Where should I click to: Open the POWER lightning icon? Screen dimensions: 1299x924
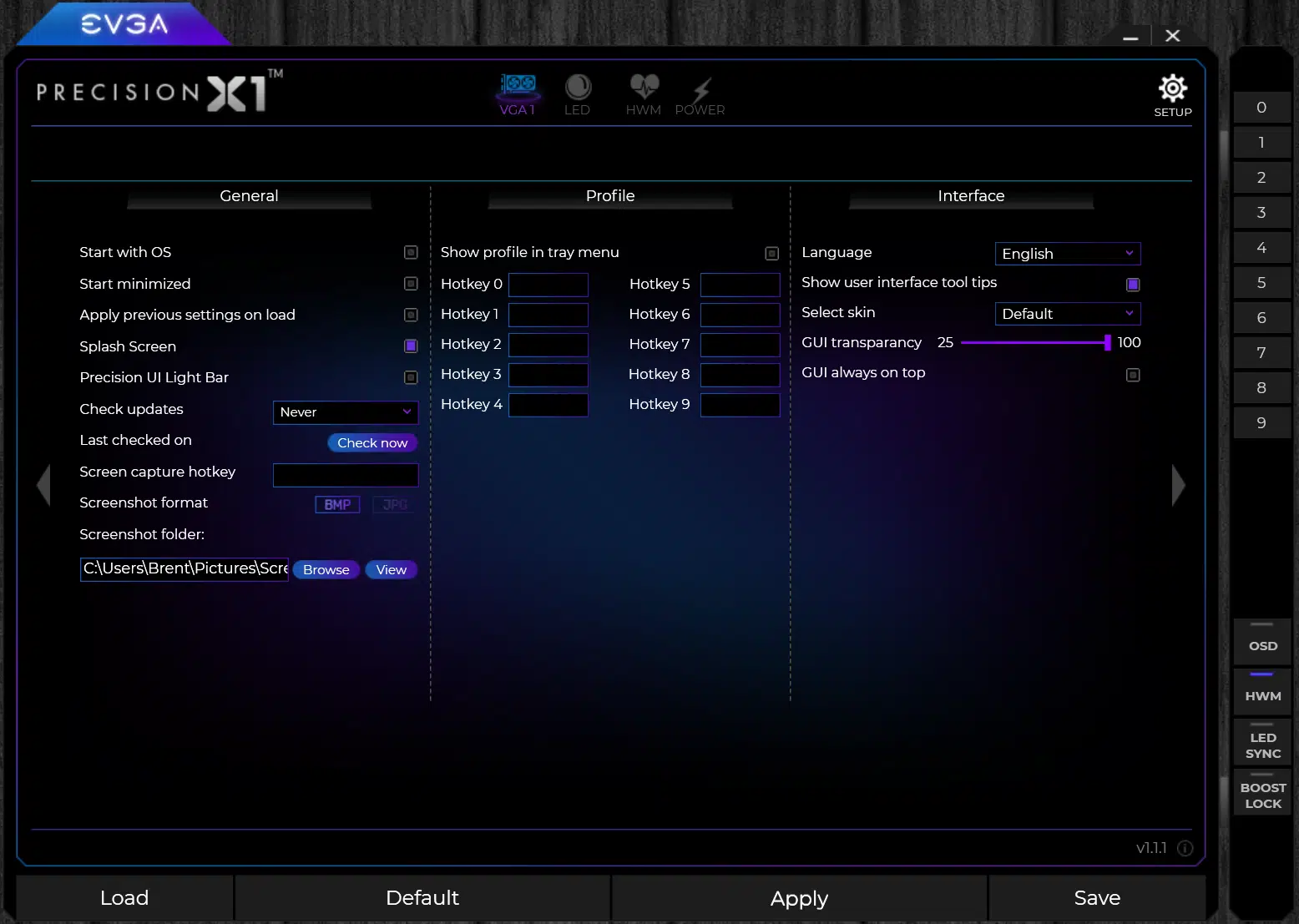(x=700, y=94)
